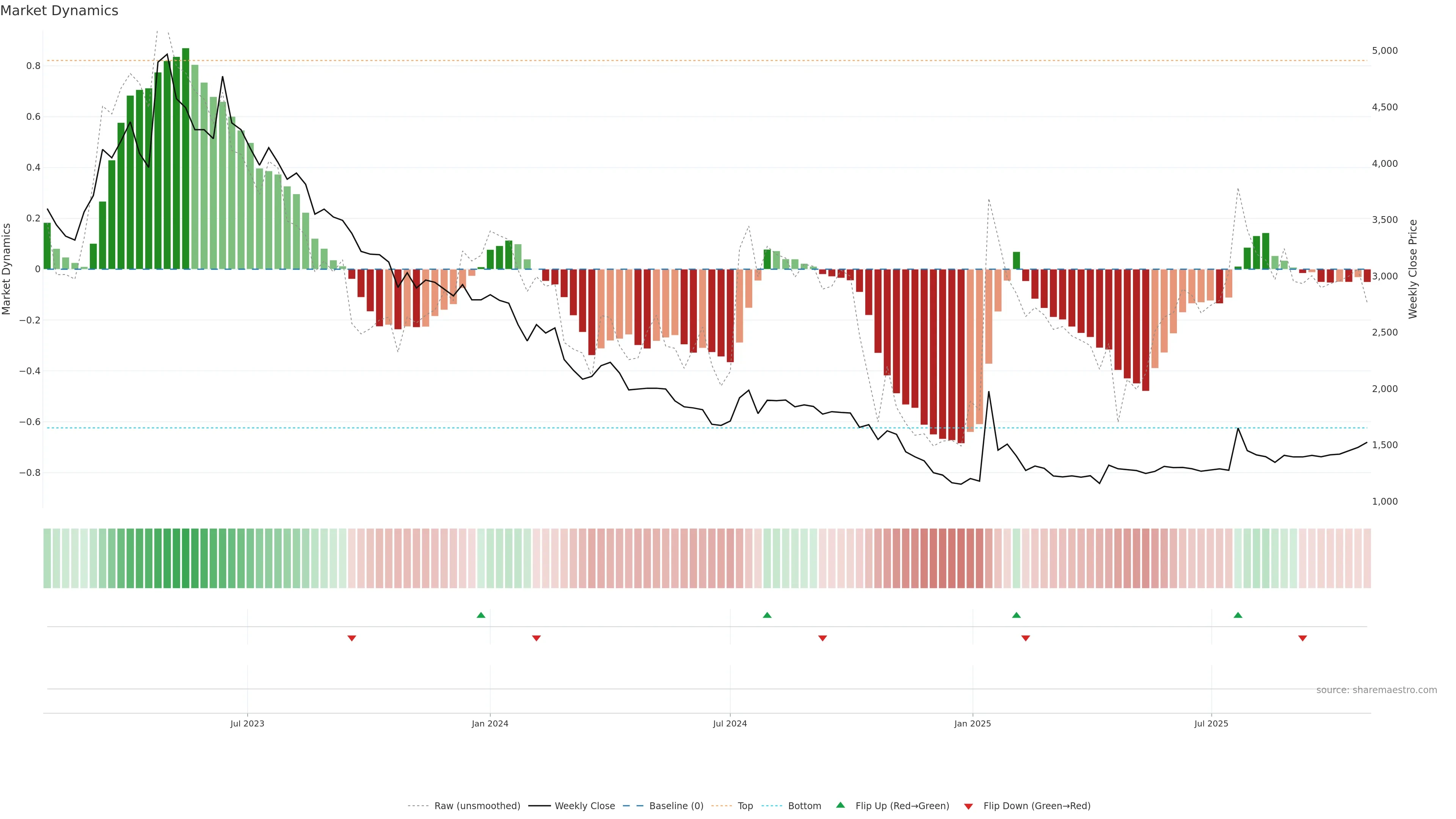
Task: Toggle the Weekly Close legend entry
Action: [x=584, y=806]
